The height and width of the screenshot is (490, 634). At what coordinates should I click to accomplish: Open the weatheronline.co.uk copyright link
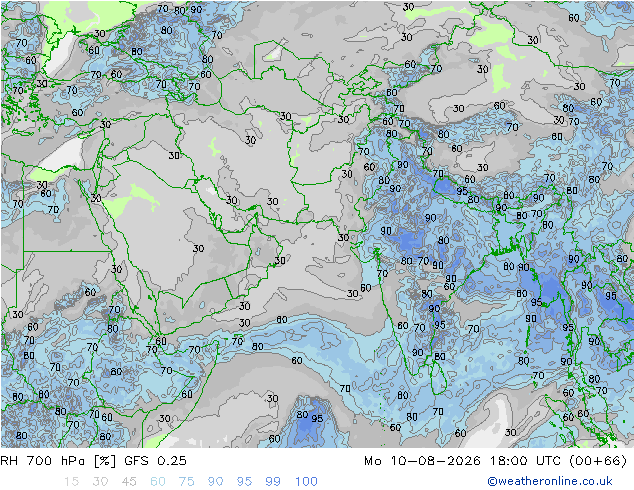[x=549, y=481]
